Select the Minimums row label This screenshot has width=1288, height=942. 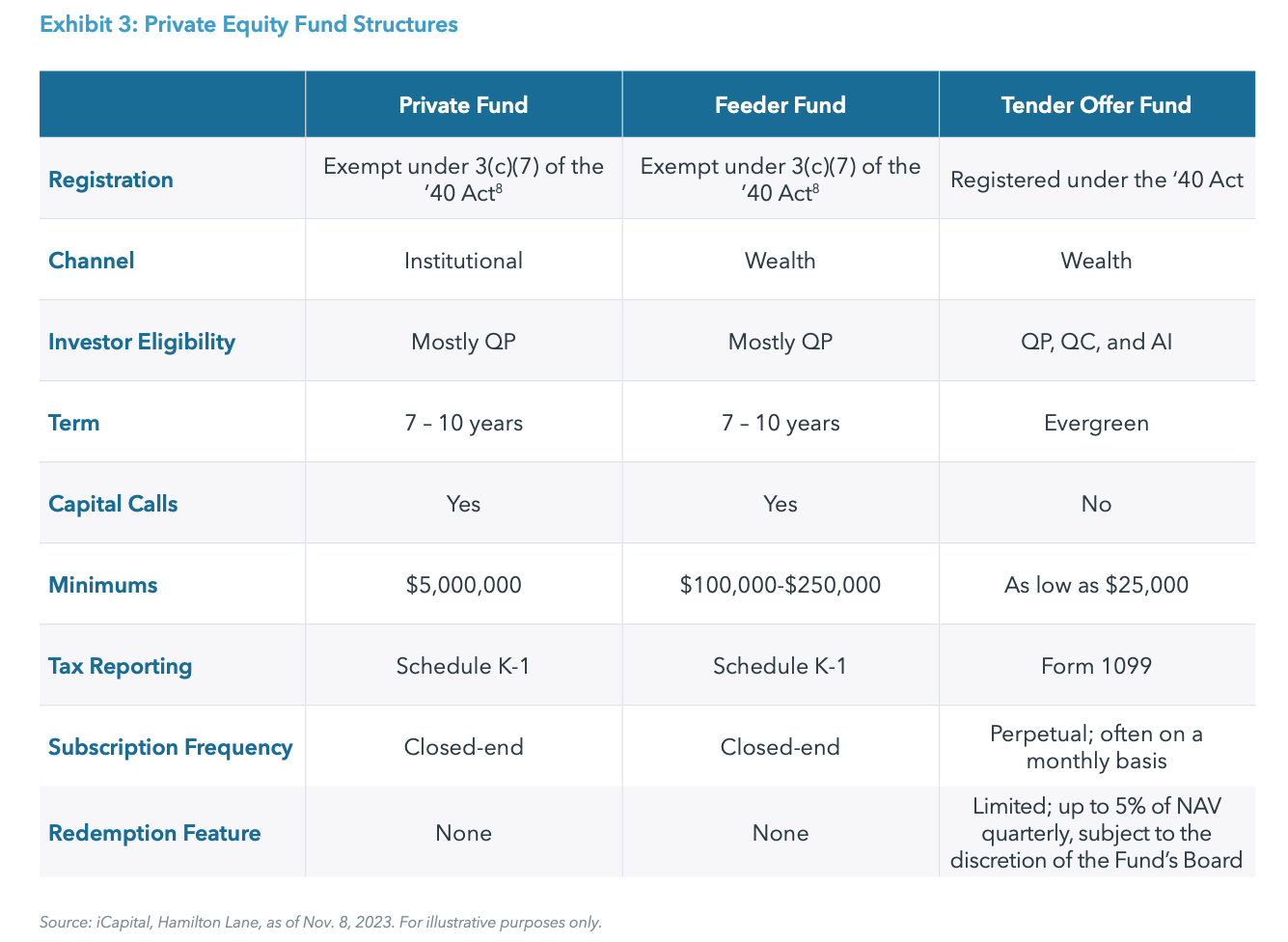(x=103, y=585)
